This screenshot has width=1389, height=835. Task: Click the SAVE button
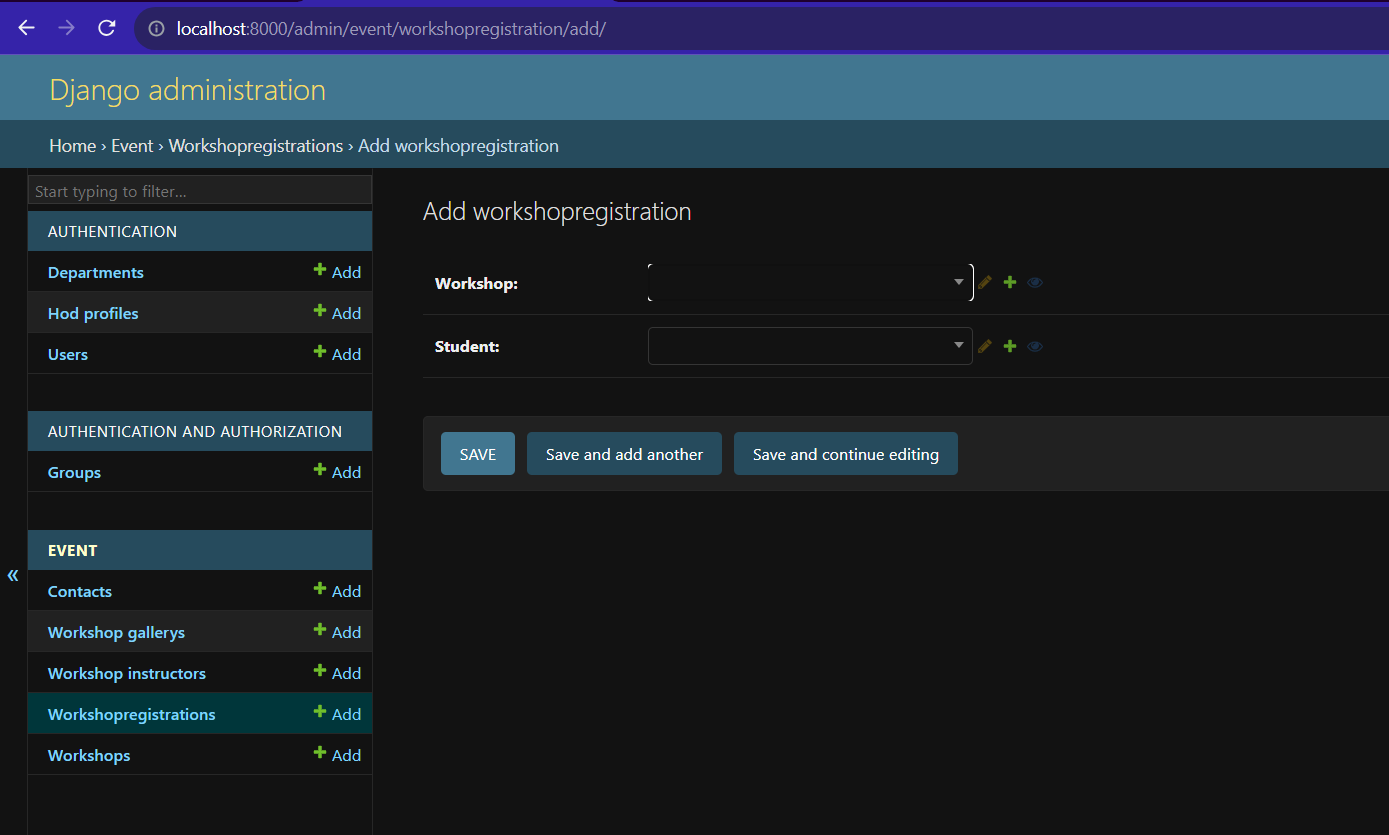click(478, 454)
